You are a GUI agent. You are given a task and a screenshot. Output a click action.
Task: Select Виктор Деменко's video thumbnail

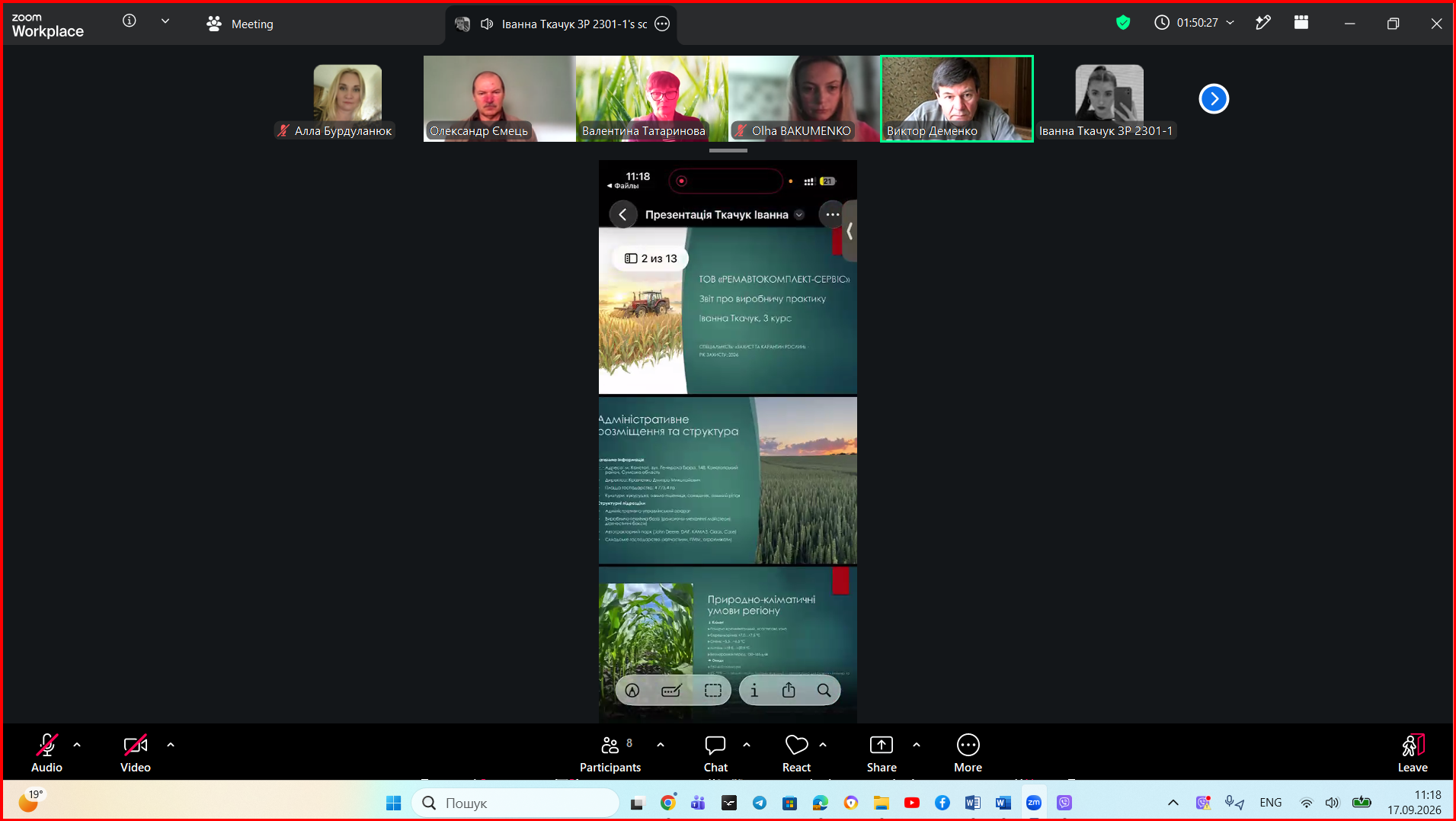pos(957,98)
